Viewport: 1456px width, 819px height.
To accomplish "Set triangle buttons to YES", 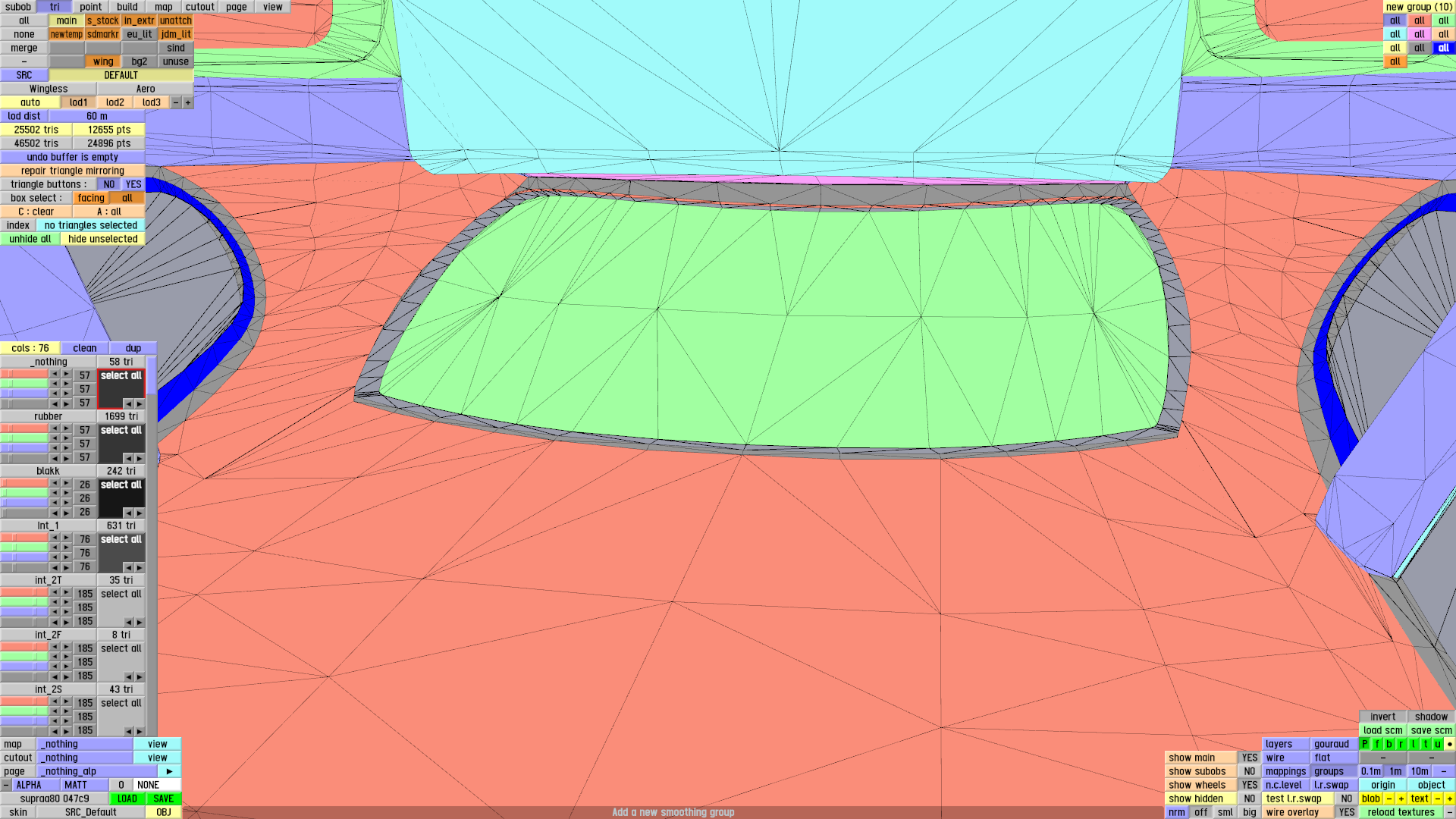I will click(x=133, y=184).
